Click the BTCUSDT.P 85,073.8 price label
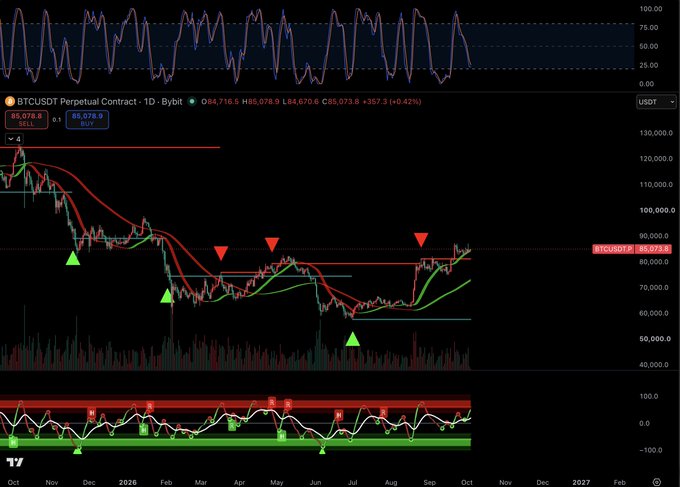The image size is (680, 487). click(x=631, y=249)
